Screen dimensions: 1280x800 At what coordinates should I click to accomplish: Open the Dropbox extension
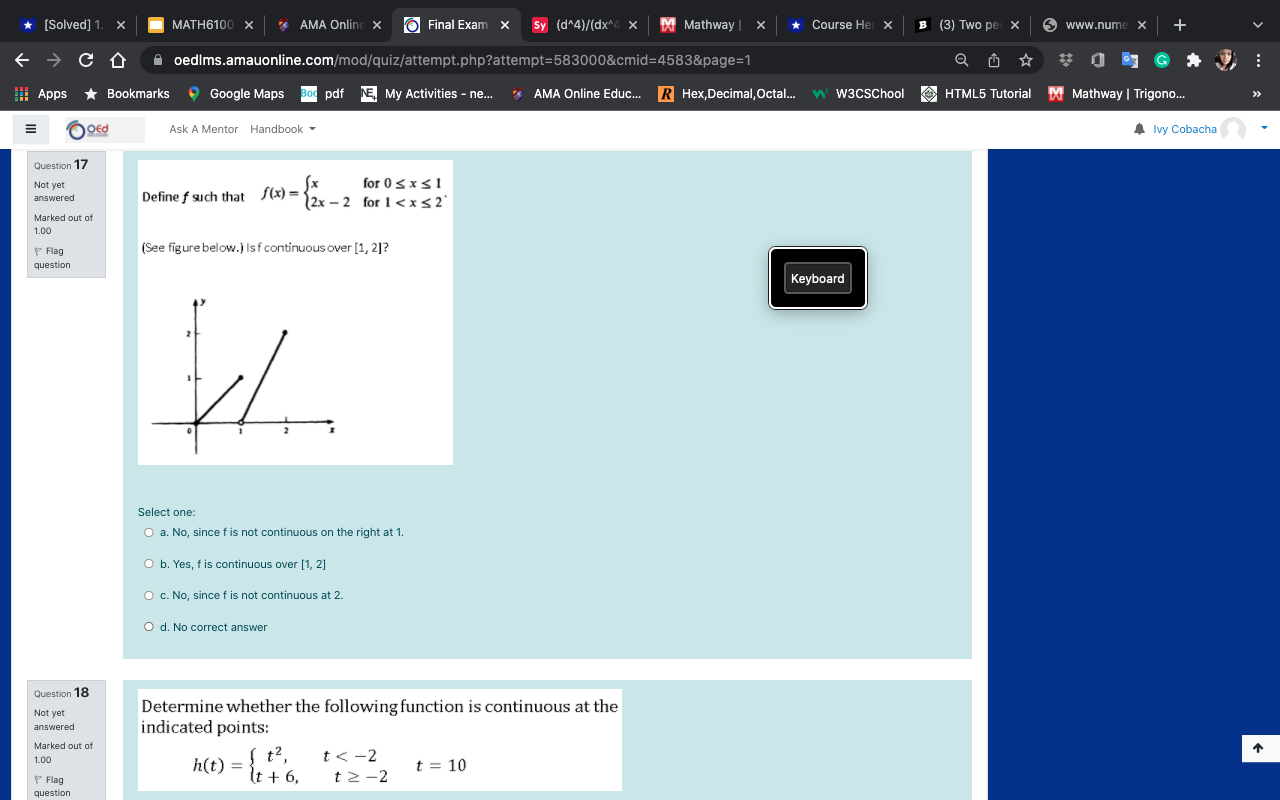[x=1066, y=60]
